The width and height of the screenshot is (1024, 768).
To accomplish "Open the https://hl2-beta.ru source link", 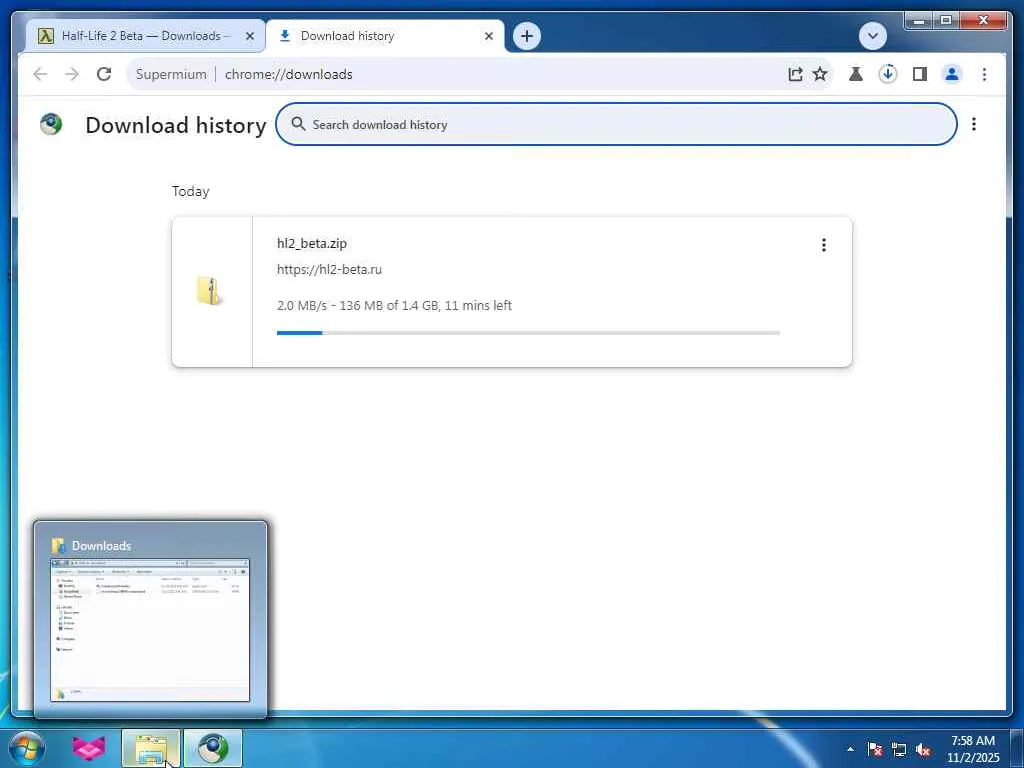I will (329, 269).
